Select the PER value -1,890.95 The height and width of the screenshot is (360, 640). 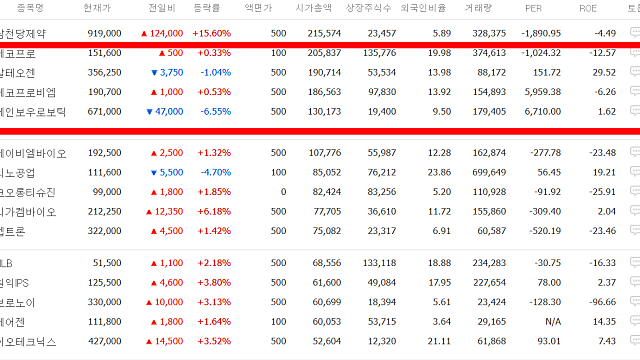[541, 33]
